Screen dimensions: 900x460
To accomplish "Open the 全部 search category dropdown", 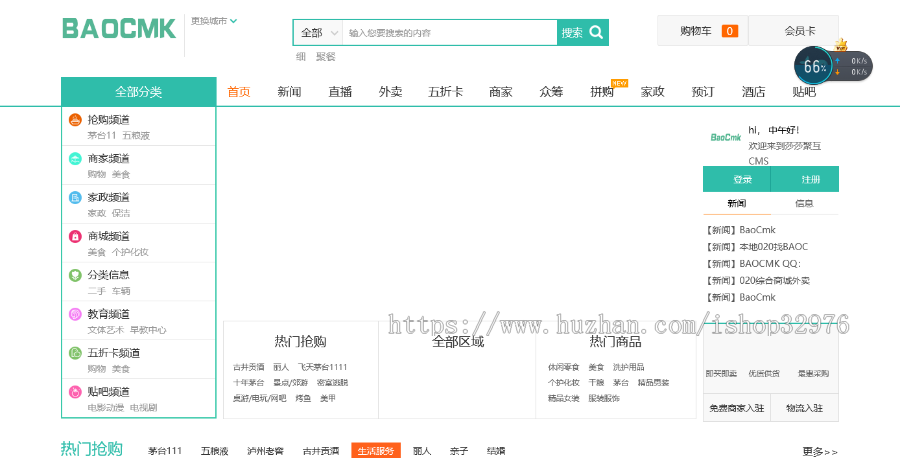I will pos(319,33).
